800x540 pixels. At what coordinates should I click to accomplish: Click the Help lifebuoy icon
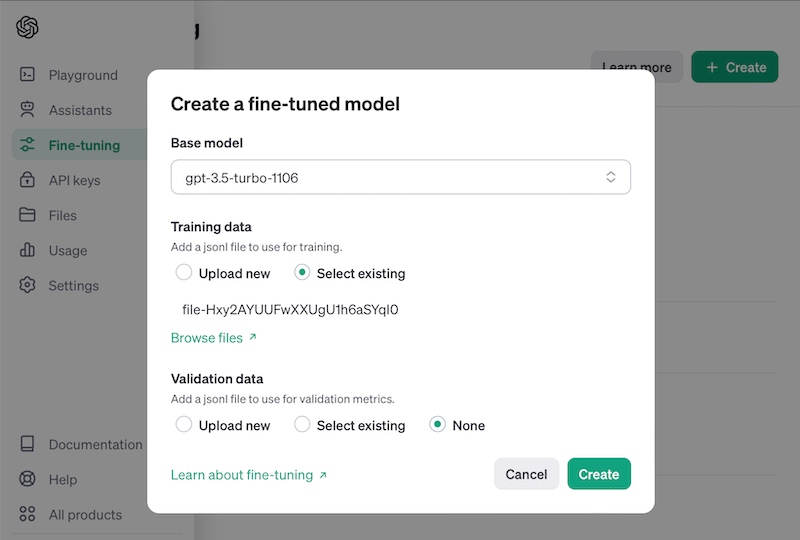[x=27, y=479]
